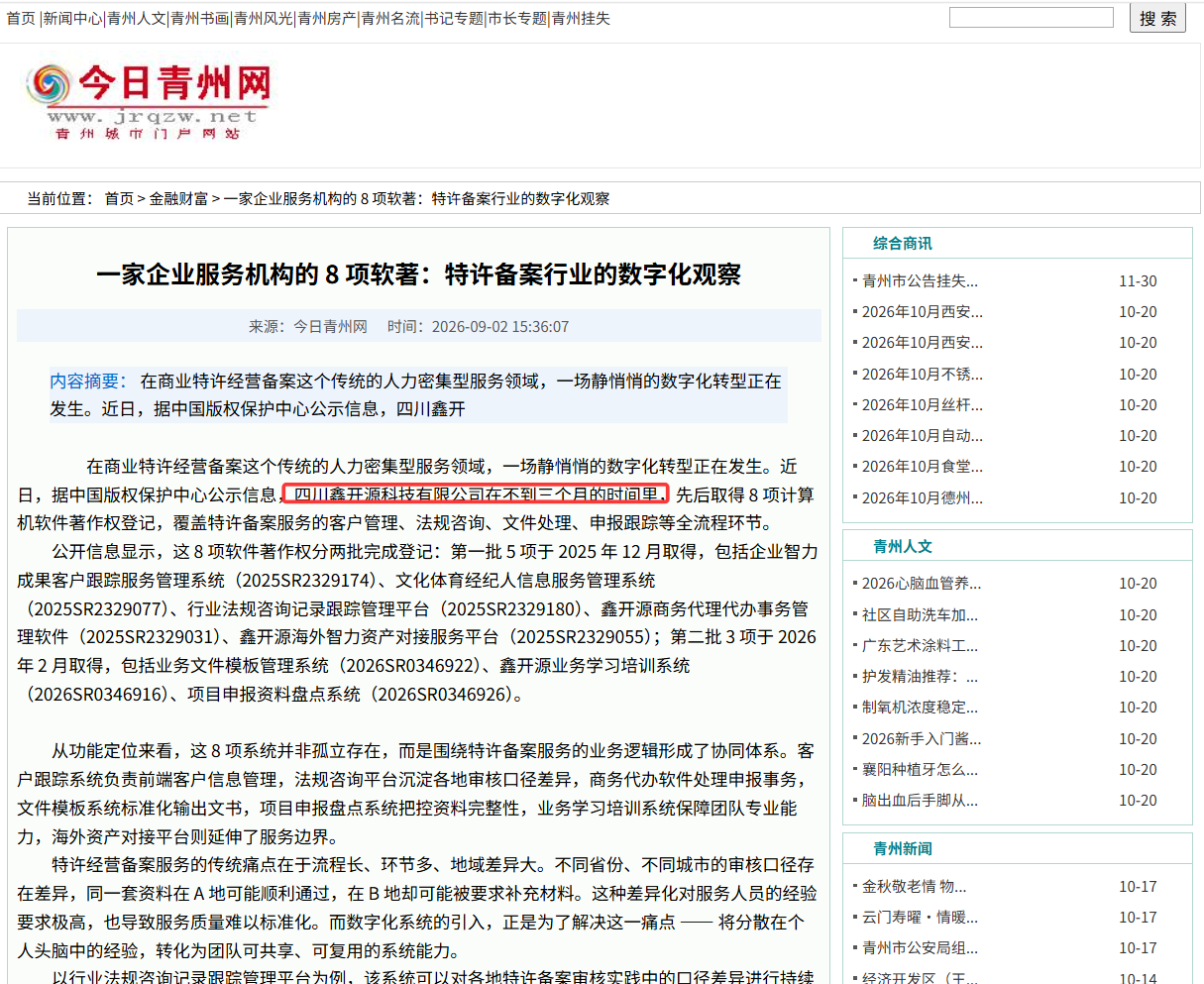The height and width of the screenshot is (984, 1204).
Task: Open sidebar article 青州市公告挂失...
Action: pyautogui.click(x=920, y=280)
